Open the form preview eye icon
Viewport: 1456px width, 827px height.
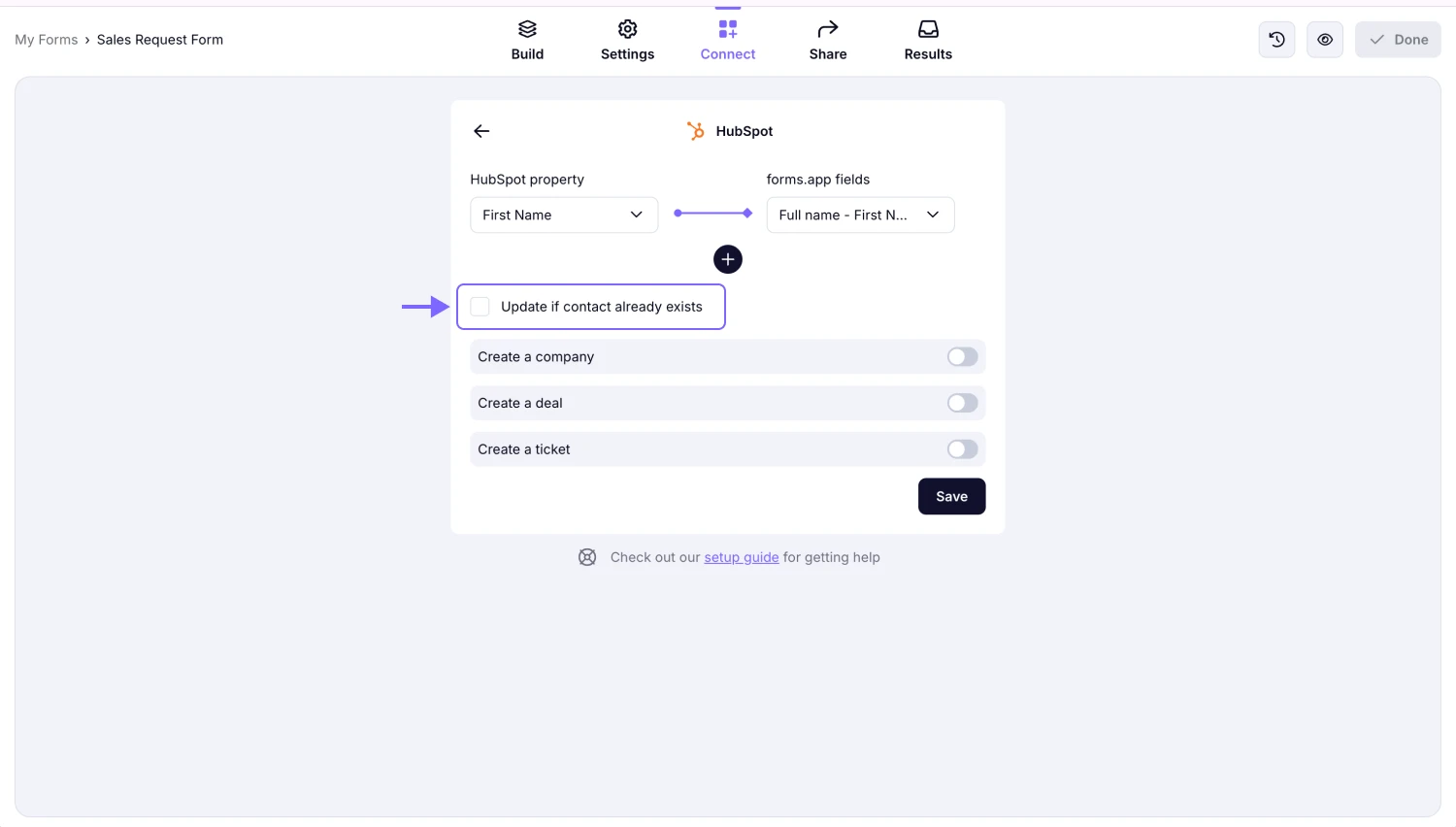(x=1324, y=39)
